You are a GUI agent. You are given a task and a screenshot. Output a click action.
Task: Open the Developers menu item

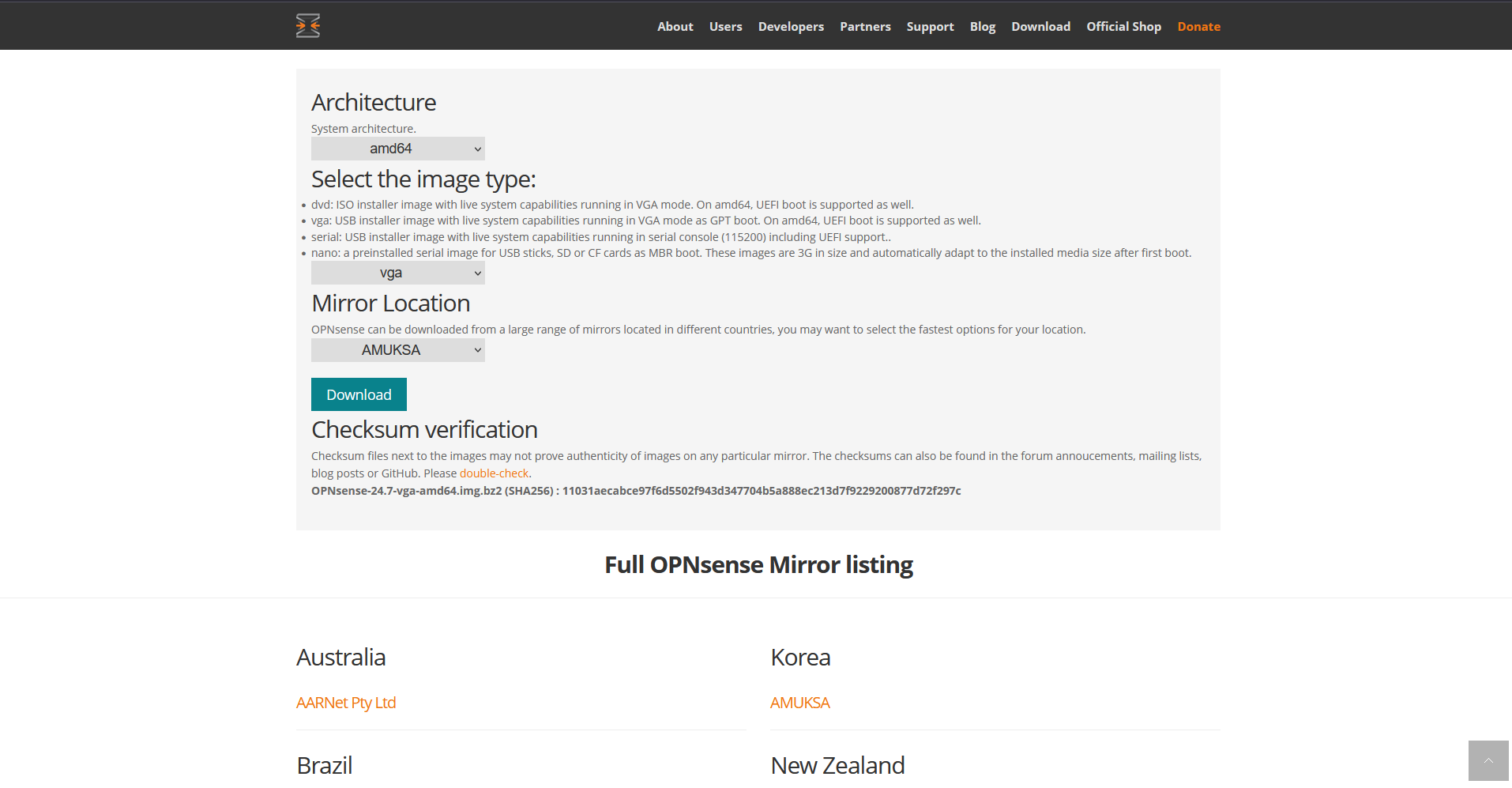(791, 27)
